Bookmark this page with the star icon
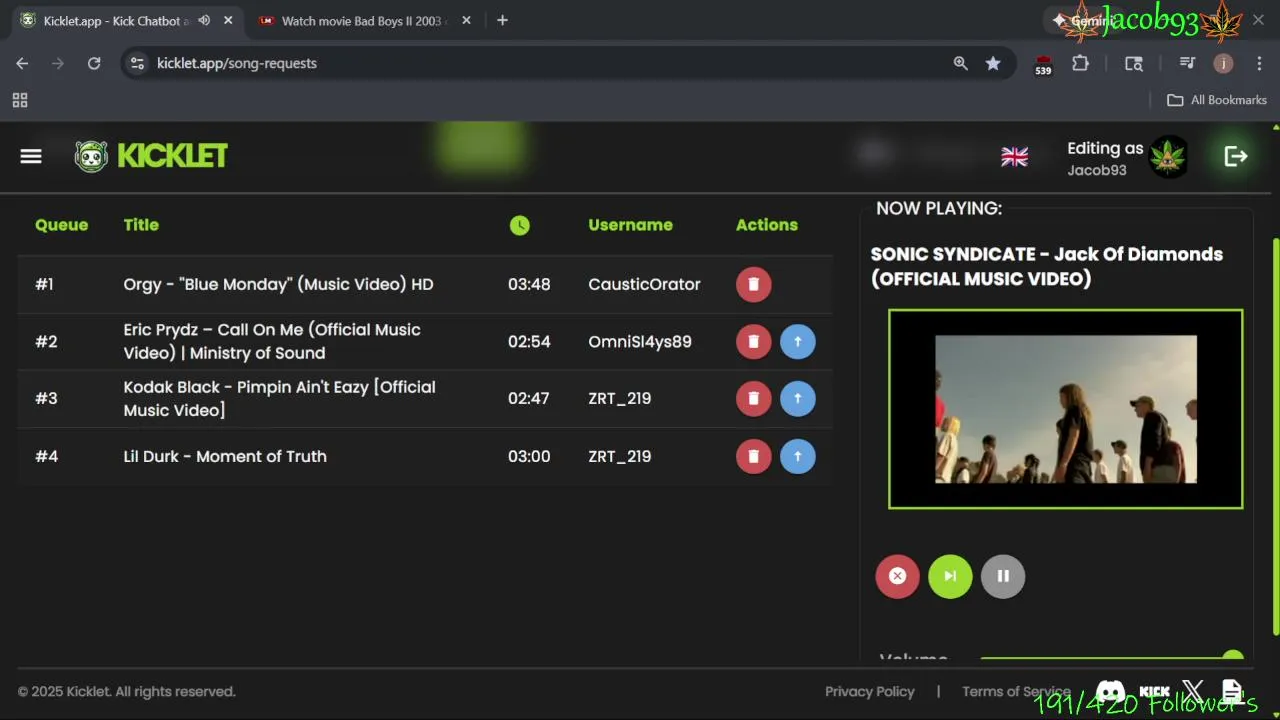The width and height of the screenshot is (1280, 720). [993, 63]
